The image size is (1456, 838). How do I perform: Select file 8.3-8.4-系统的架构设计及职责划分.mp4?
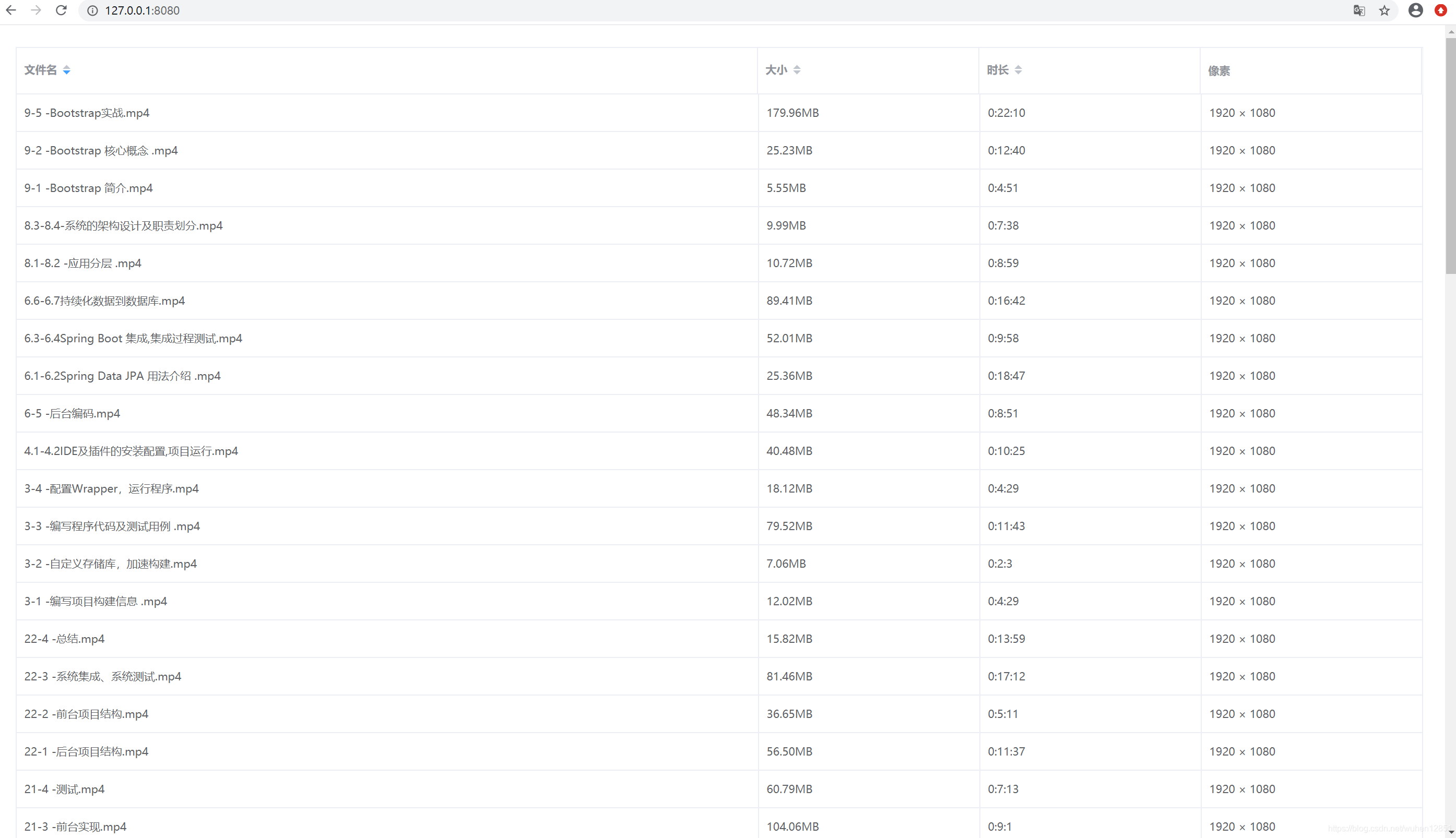(x=123, y=225)
